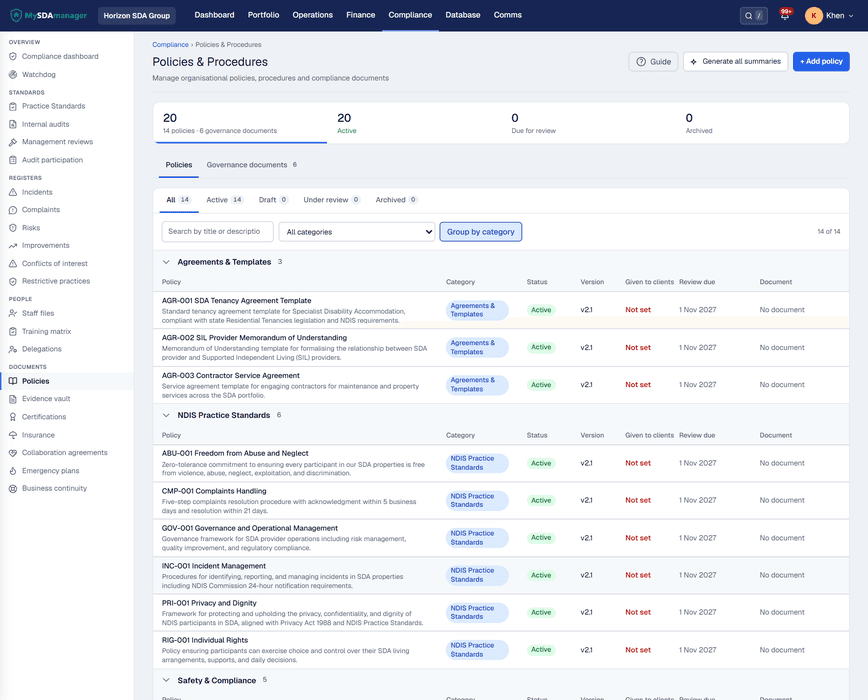This screenshot has height=700, width=868.
Task: Click the Add policy button
Action: 821,61
